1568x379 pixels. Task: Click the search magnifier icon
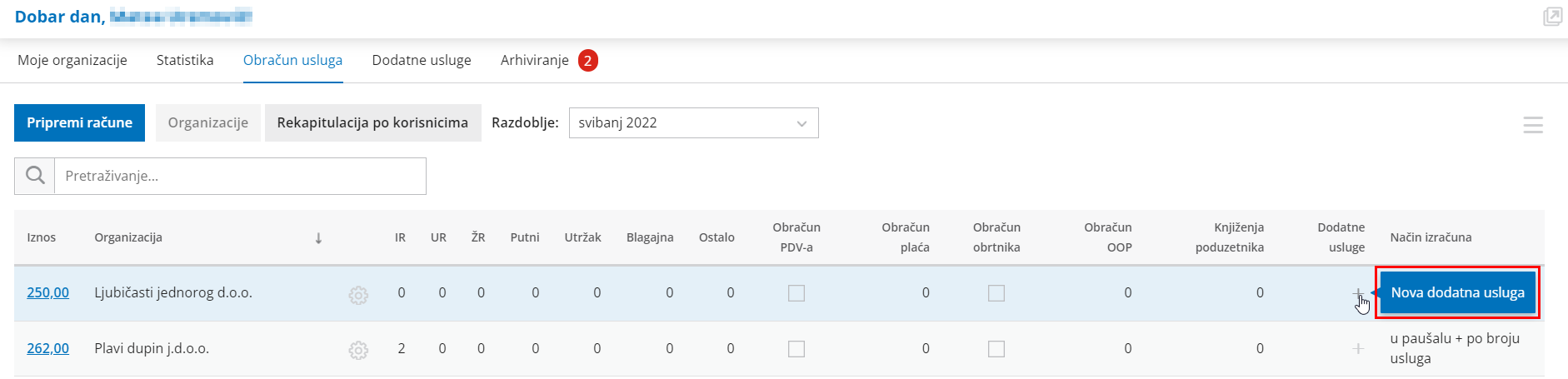[35, 176]
